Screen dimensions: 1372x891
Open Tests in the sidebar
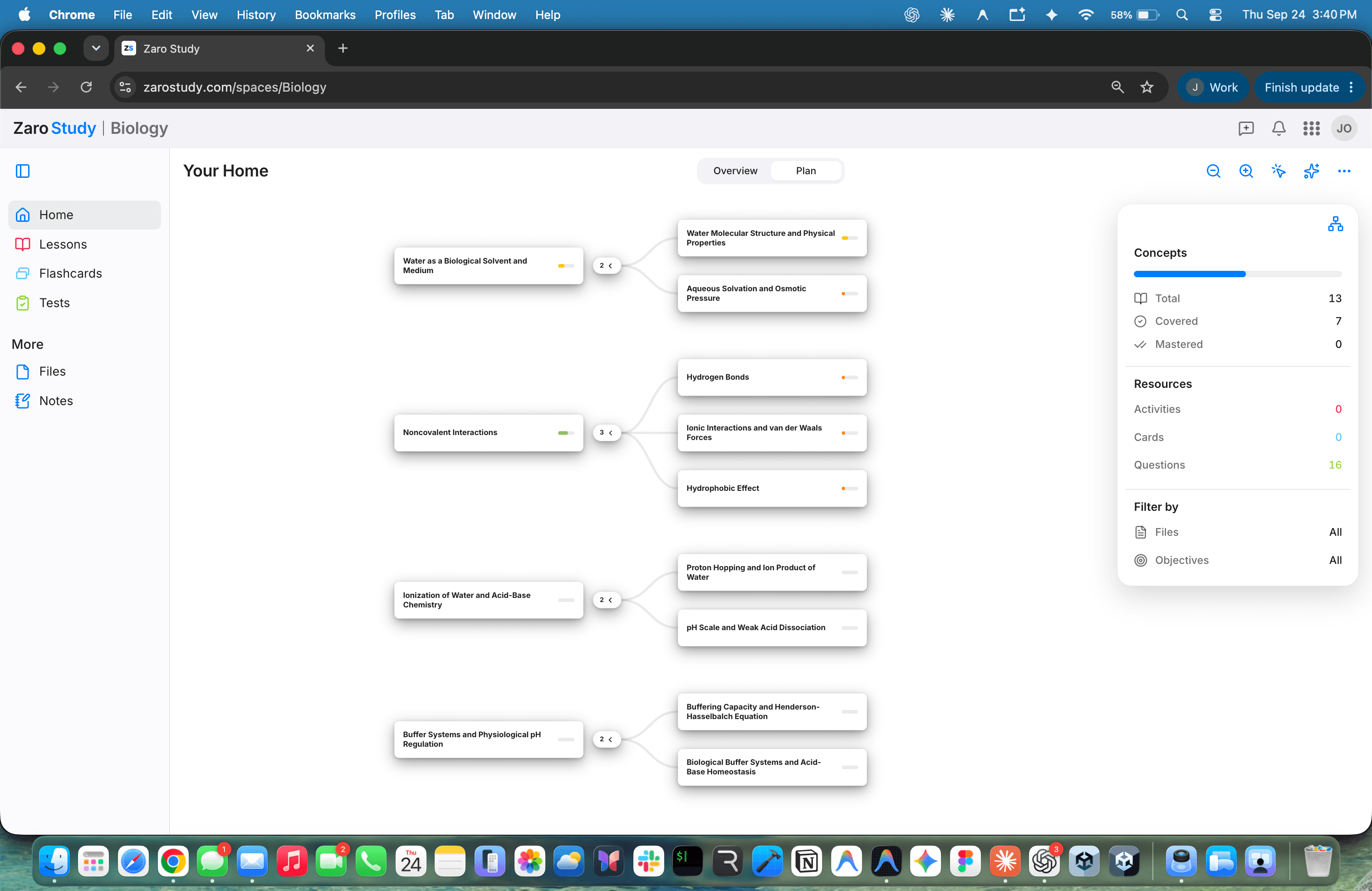84,303
